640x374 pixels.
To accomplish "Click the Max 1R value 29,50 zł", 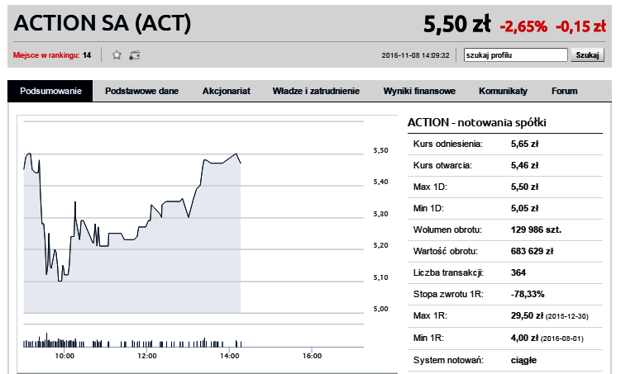I will coord(527,316).
